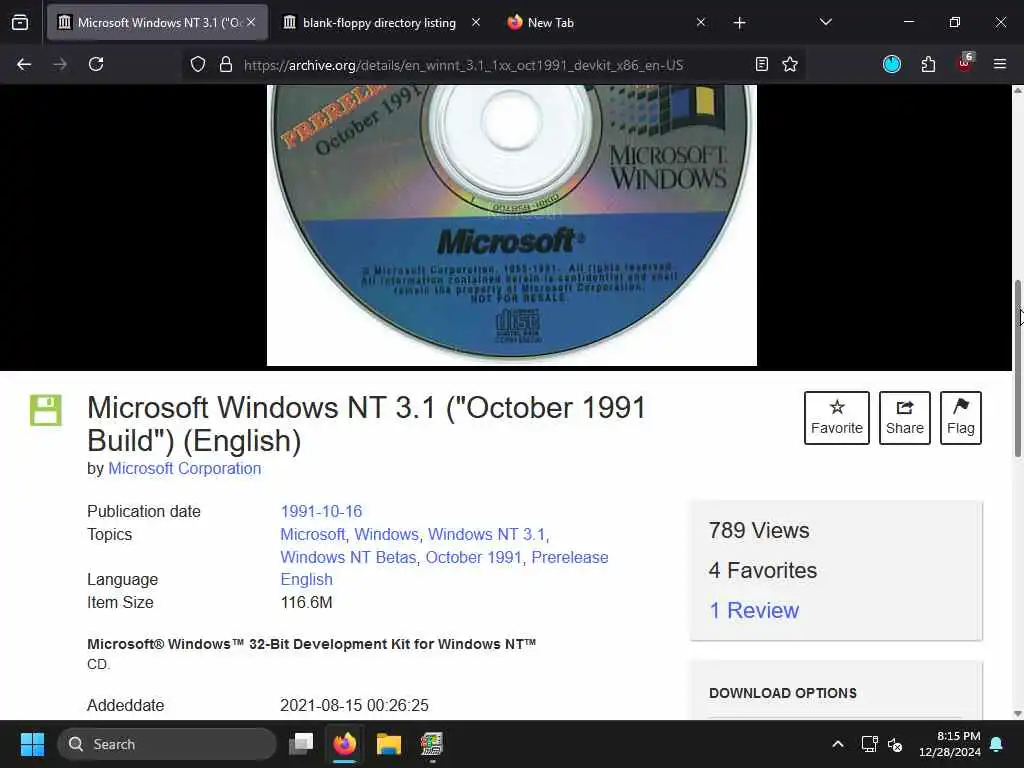The height and width of the screenshot is (768, 1024).
Task: Open the 1 Review link
Action: click(754, 610)
